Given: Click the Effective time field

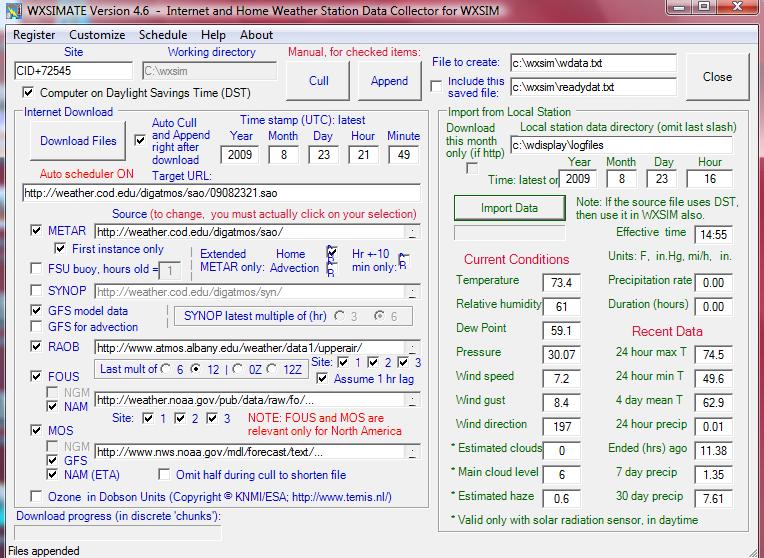Looking at the screenshot, I should (713, 235).
